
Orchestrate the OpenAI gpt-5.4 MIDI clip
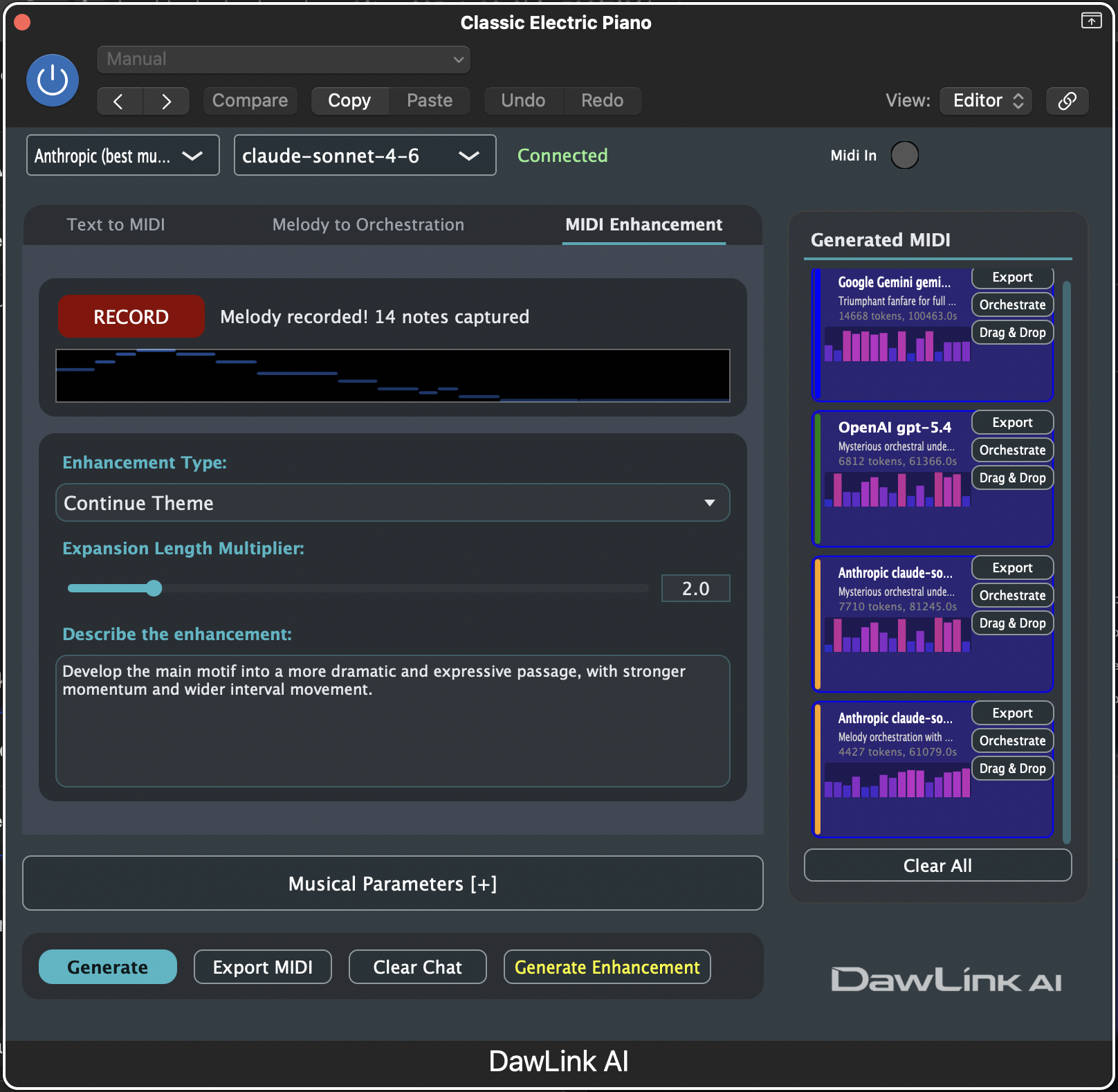pyautogui.click(x=1012, y=450)
